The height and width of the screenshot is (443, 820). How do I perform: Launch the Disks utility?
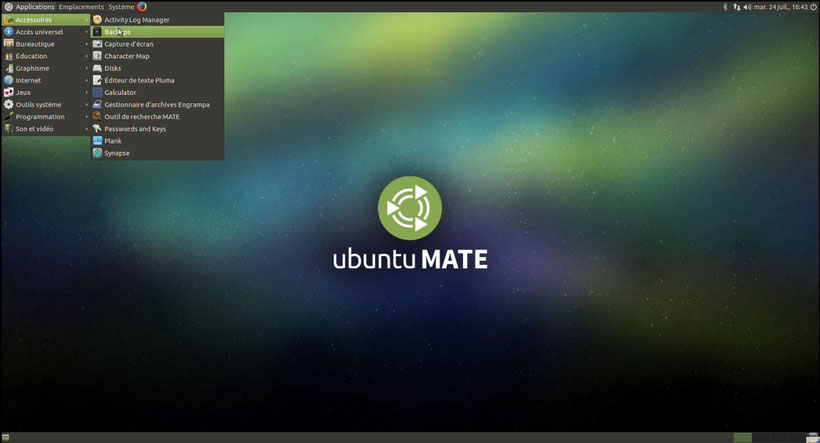pyautogui.click(x=157, y=68)
